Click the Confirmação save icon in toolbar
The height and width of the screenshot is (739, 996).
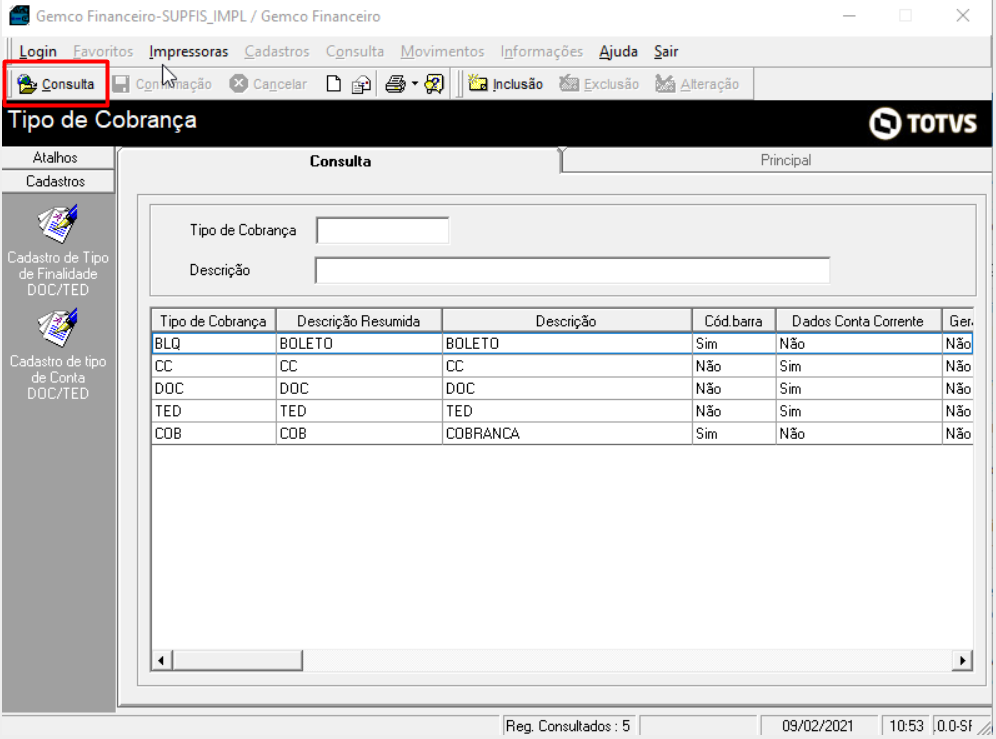(x=121, y=84)
